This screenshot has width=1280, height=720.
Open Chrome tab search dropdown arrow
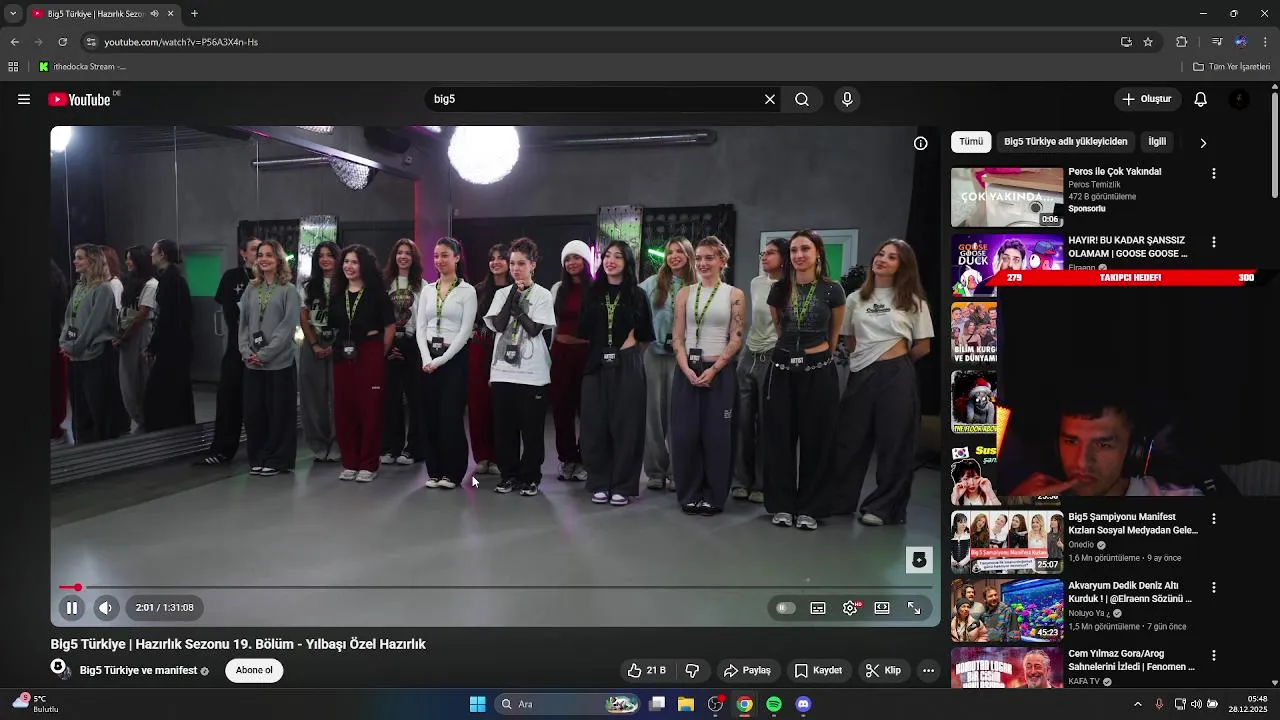[x=12, y=14]
